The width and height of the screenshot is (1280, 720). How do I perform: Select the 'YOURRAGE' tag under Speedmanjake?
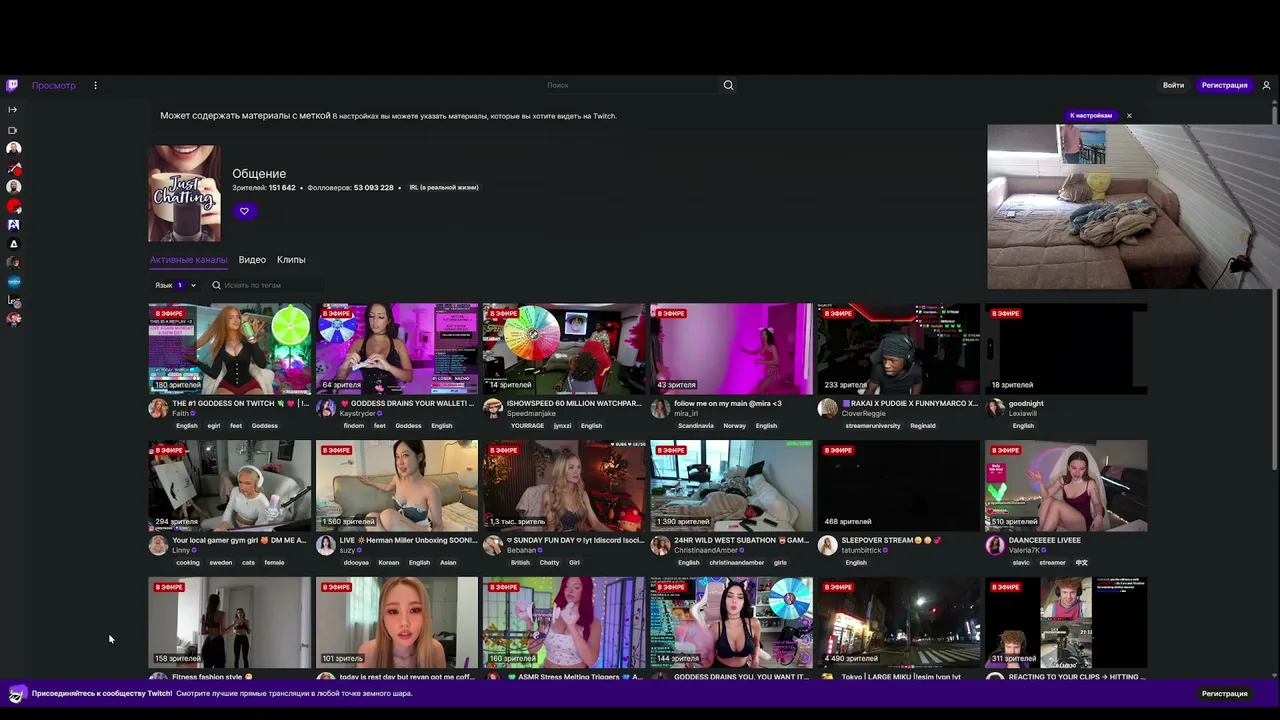(x=527, y=426)
